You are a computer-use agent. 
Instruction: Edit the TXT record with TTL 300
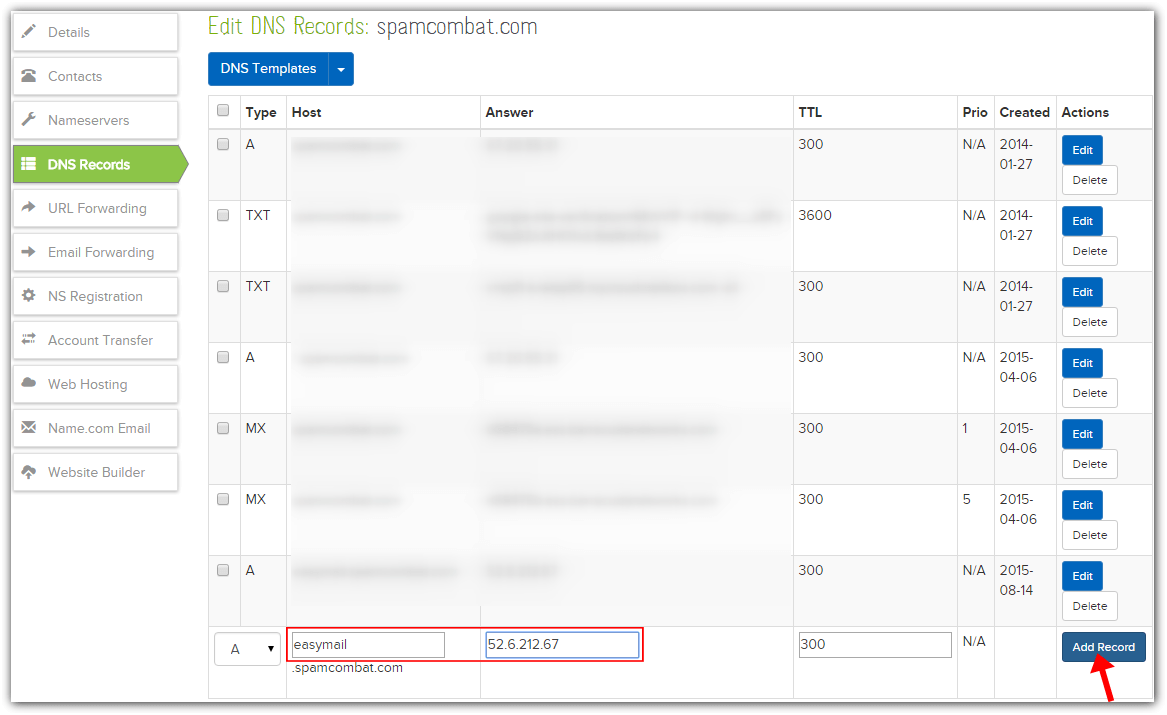(x=1082, y=292)
